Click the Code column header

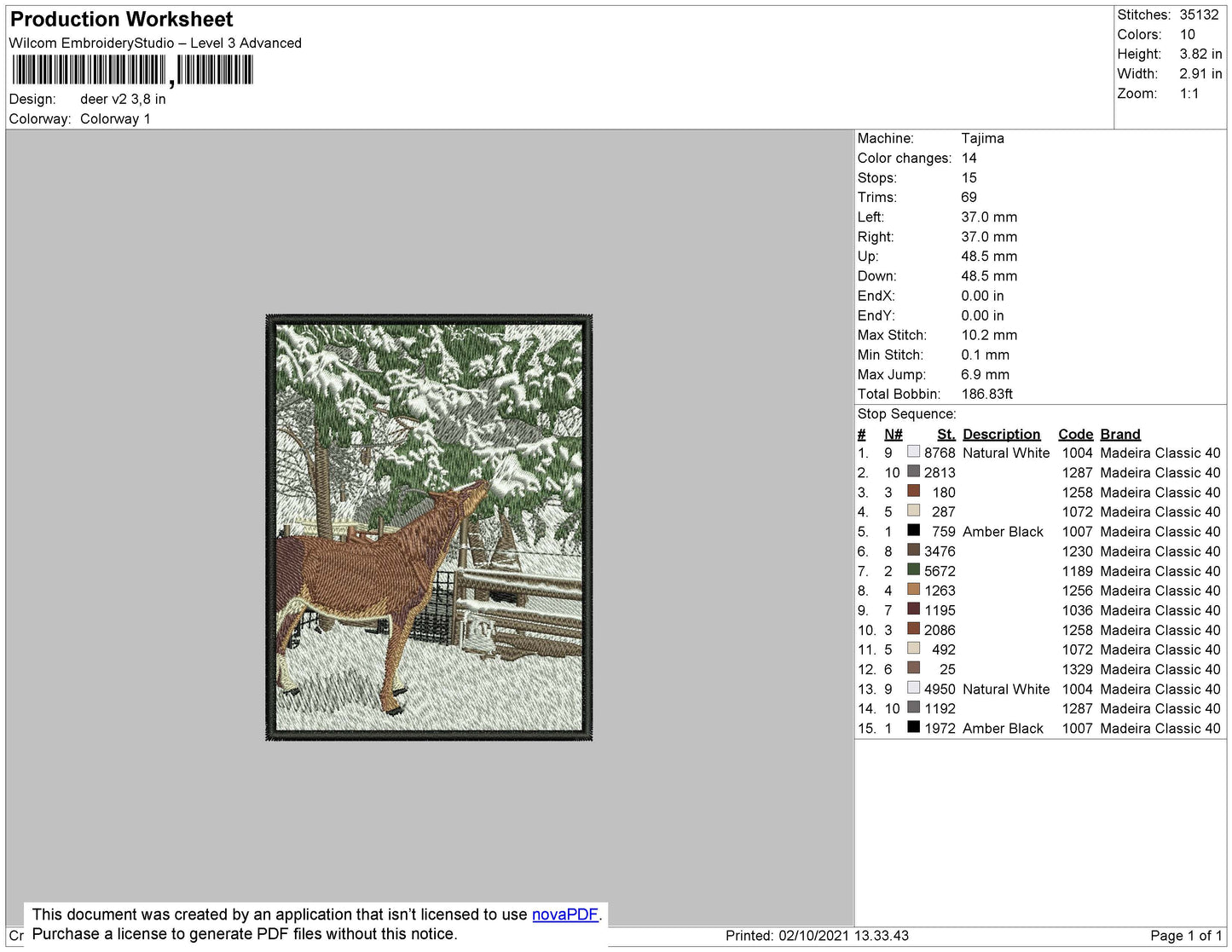point(1075,435)
